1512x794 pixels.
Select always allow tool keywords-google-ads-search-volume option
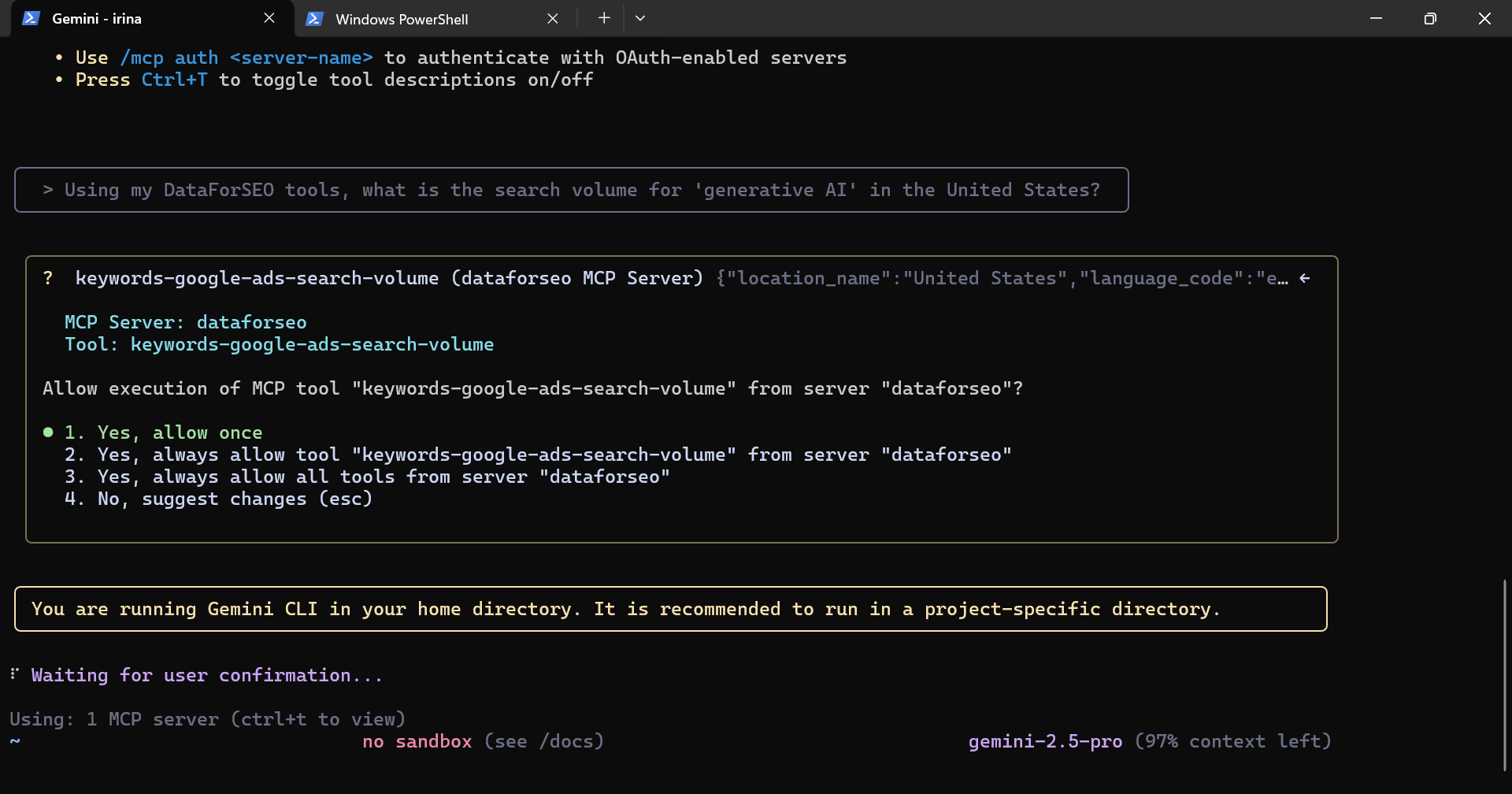tap(538, 455)
